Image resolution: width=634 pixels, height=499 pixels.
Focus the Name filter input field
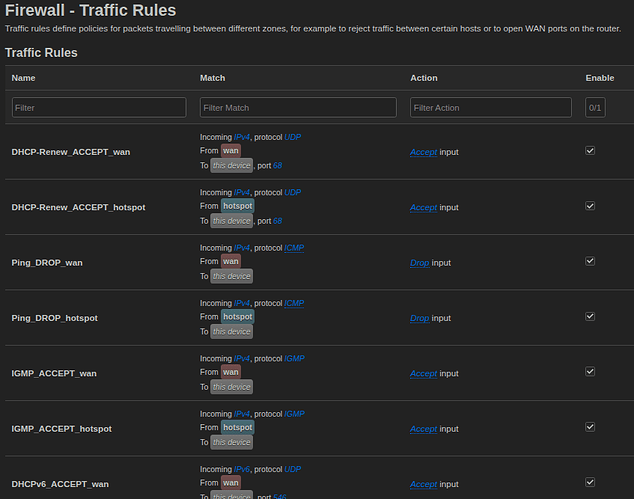click(x=99, y=108)
